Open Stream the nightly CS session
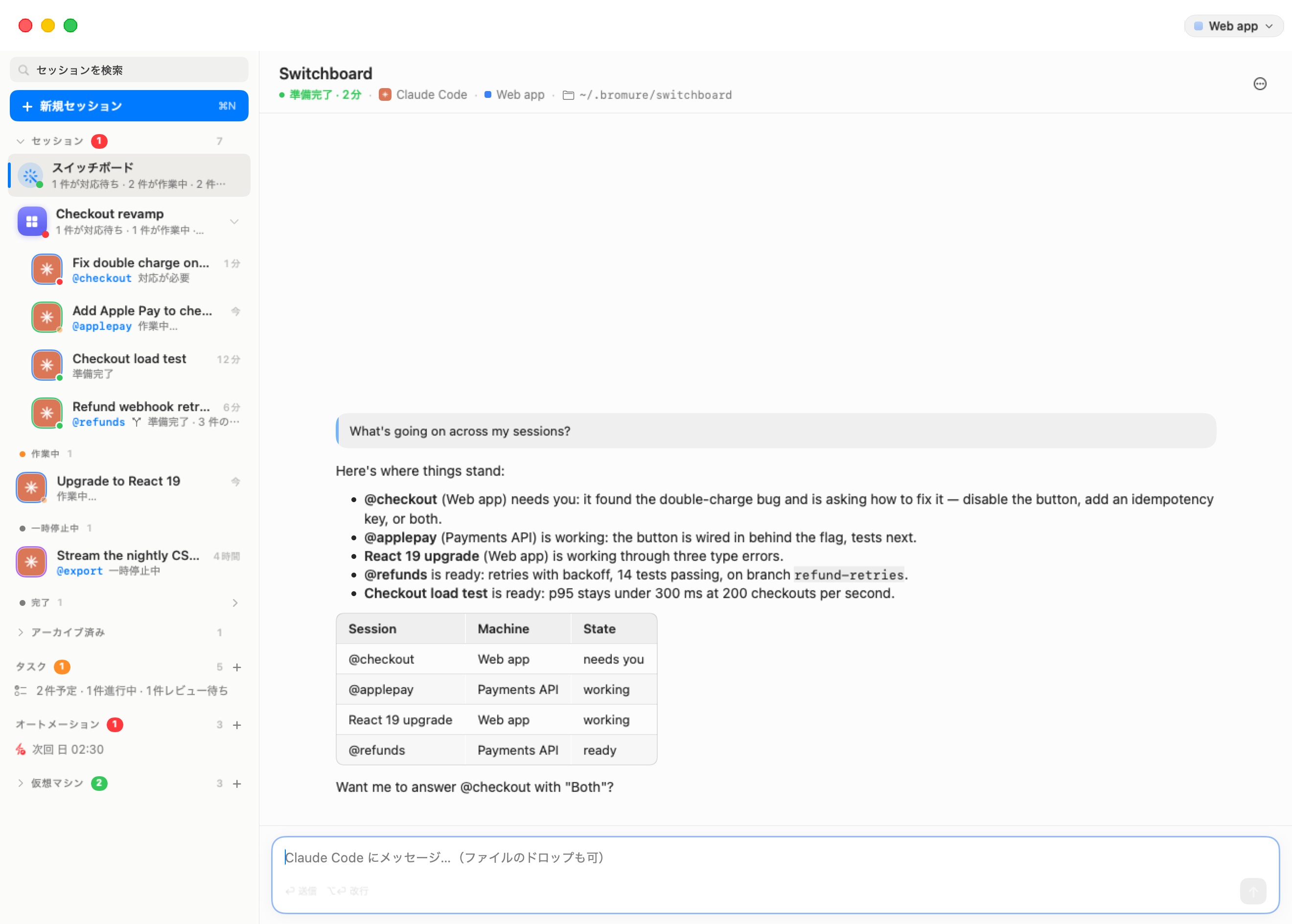The image size is (1292, 924). click(129, 562)
